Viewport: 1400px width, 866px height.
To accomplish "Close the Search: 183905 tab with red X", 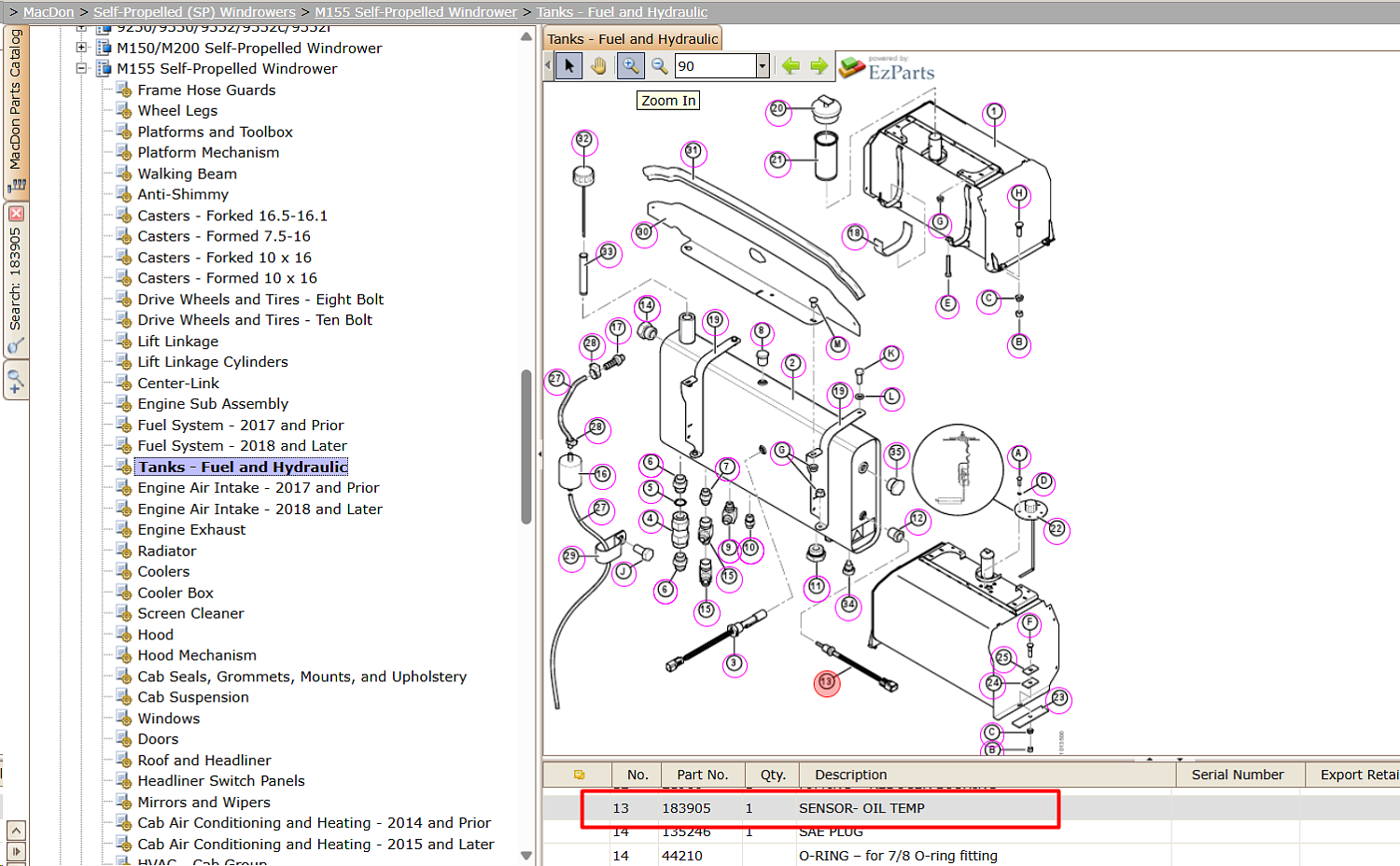I will pyautogui.click(x=16, y=214).
